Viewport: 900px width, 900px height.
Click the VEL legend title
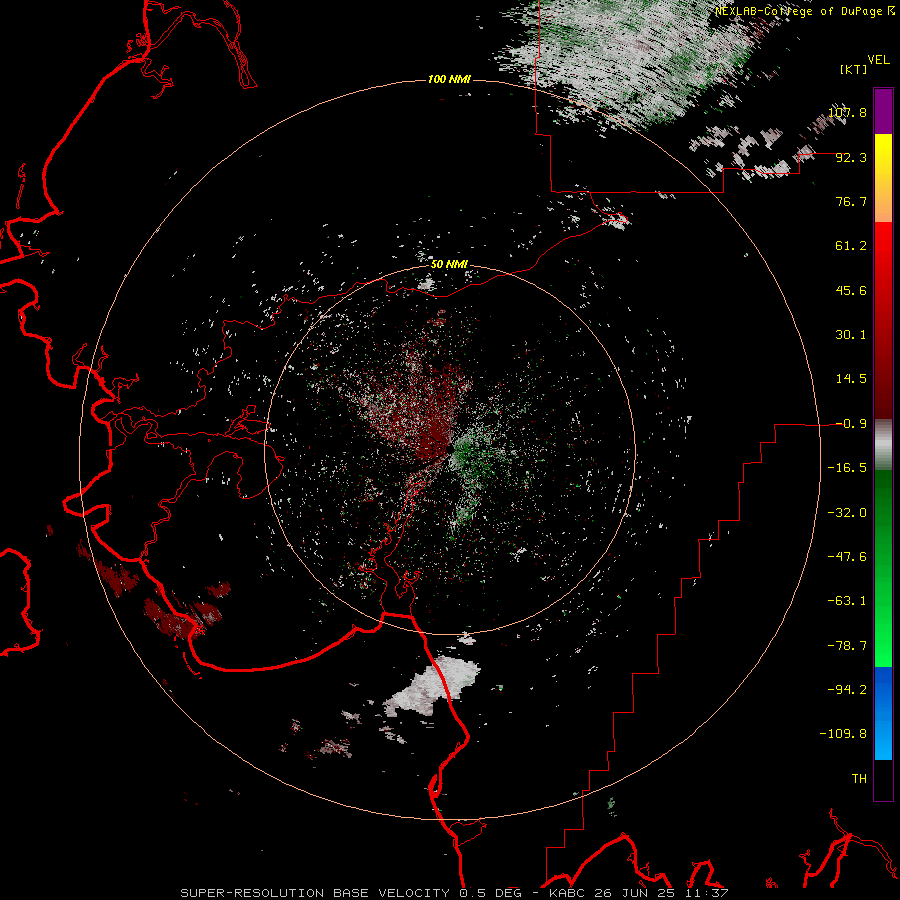878,60
